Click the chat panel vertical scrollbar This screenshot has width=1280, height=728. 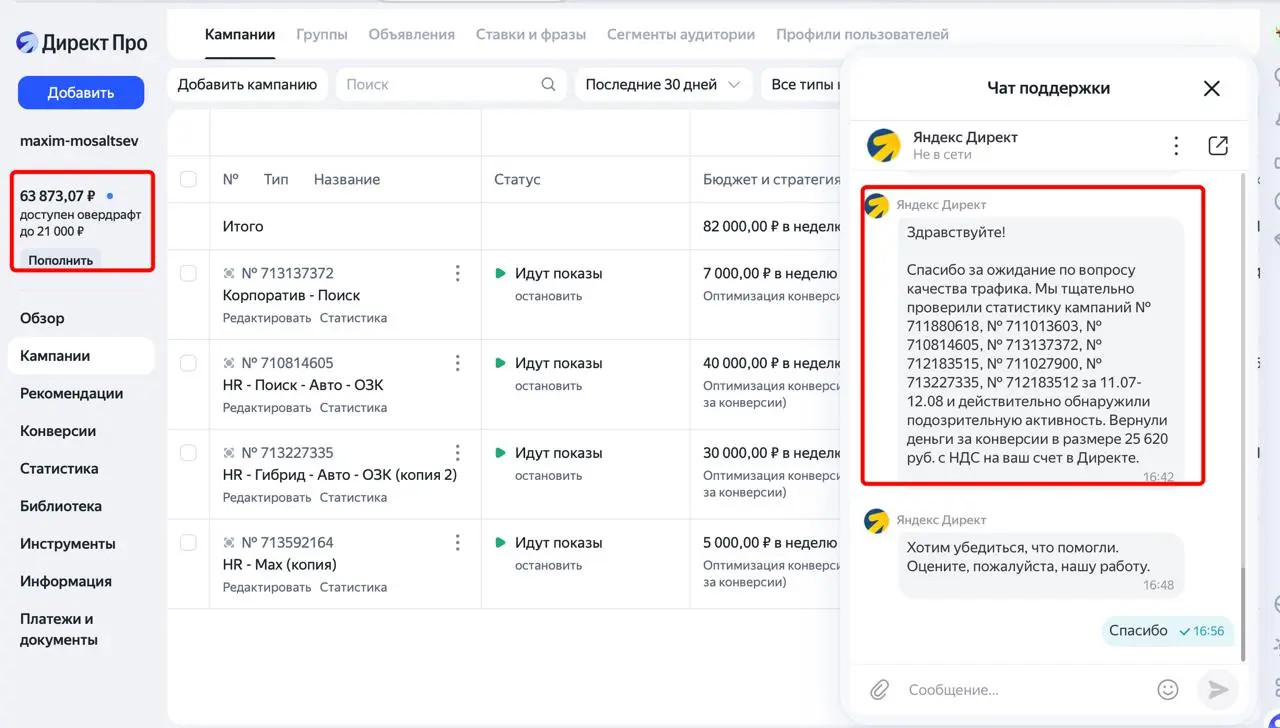pyautogui.click(x=1243, y=616)
